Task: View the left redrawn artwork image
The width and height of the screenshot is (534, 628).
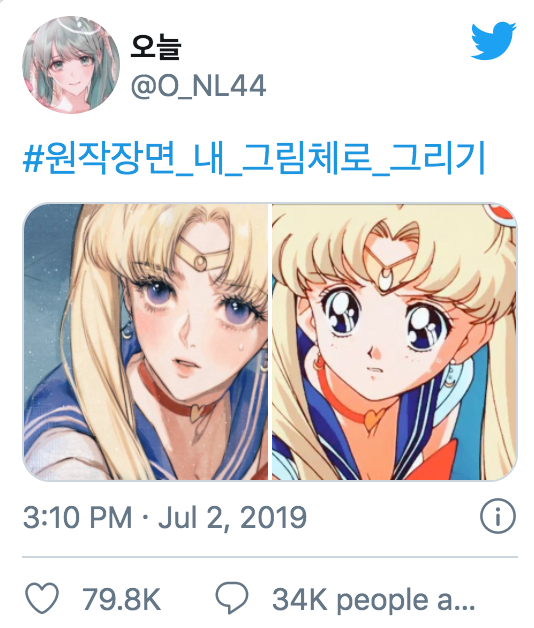Action: click(x=146, y=342)
